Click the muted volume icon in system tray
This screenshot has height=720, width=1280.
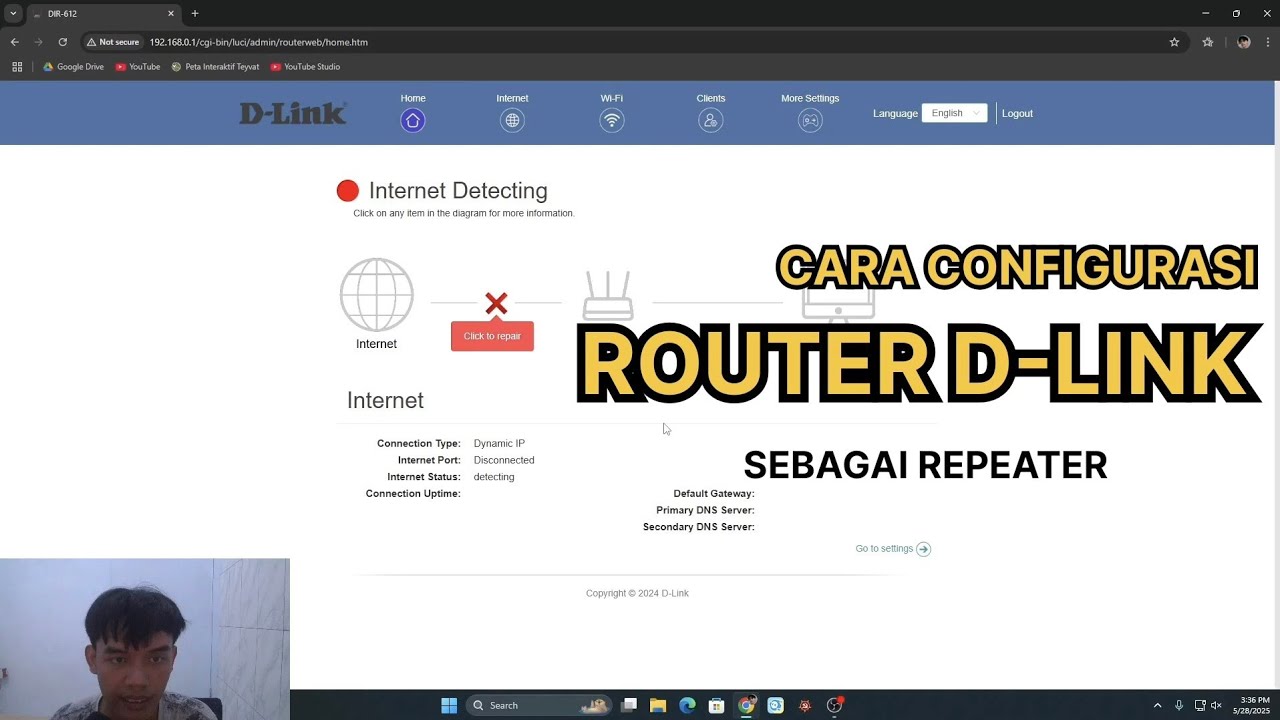[x=1217, y=705]
